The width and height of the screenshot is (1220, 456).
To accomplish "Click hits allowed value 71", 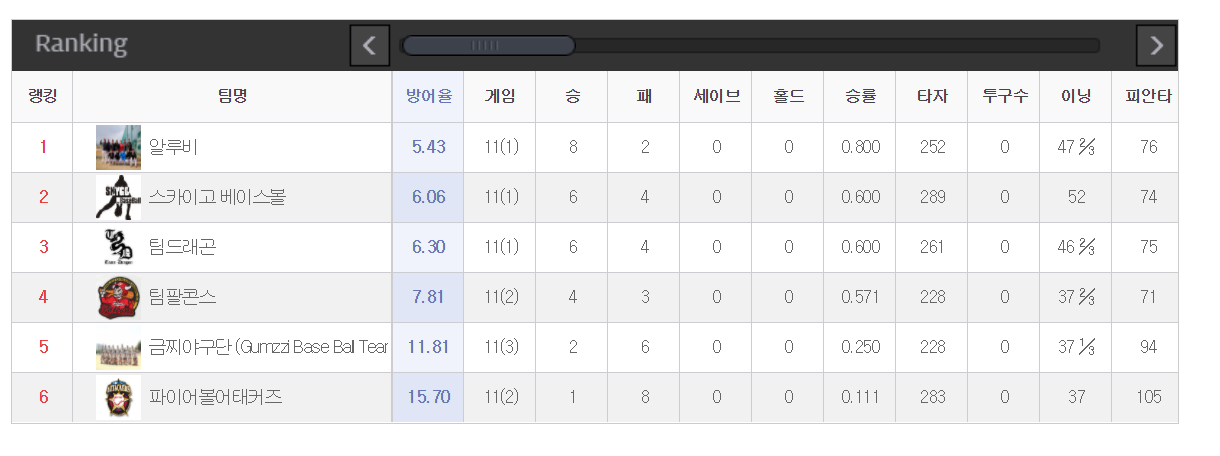I will pyautogui.click(x=1148, y=297).
